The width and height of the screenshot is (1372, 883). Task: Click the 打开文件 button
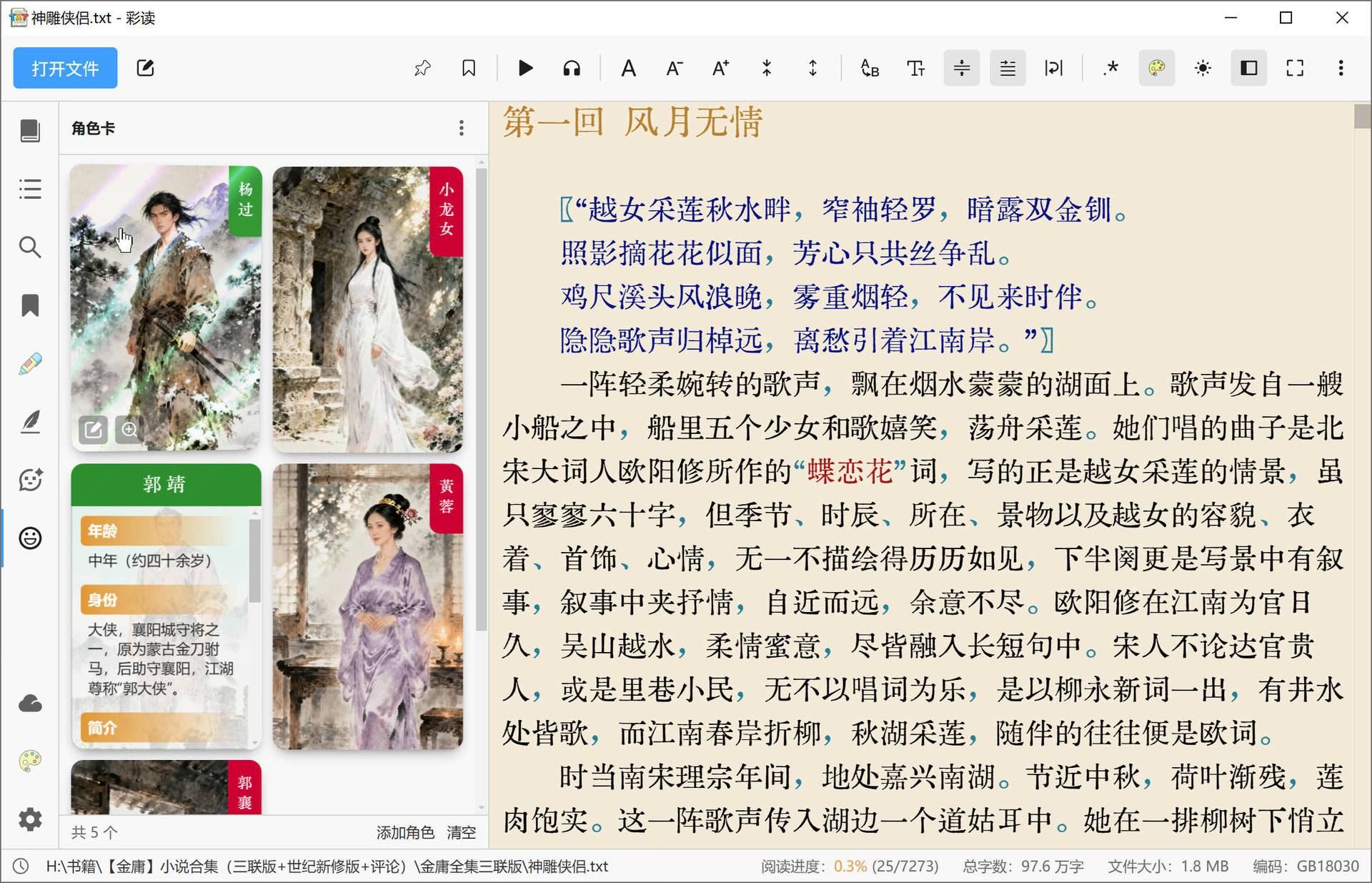(x=65, y=68)
